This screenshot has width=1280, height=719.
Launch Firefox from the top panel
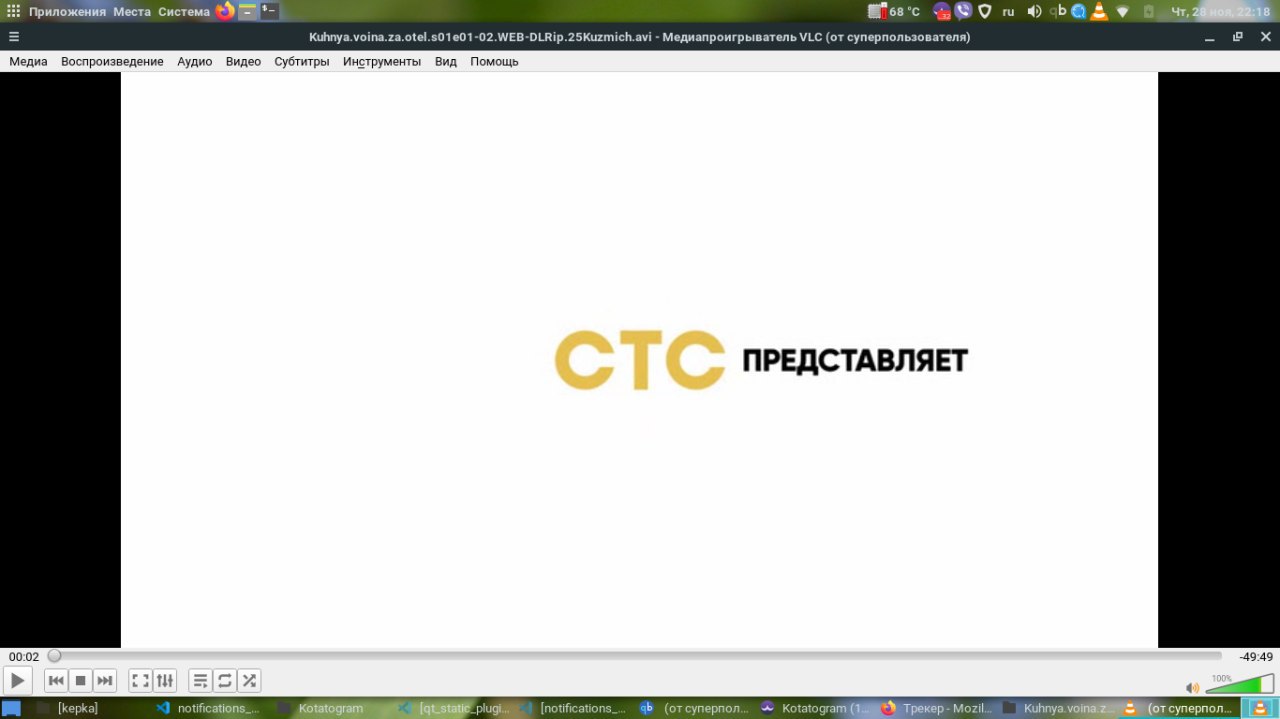pyautogui.click(x=224, y=12)
